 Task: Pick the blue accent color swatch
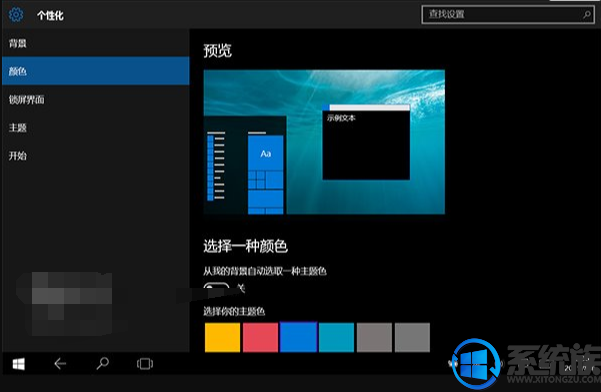(298, 337)
